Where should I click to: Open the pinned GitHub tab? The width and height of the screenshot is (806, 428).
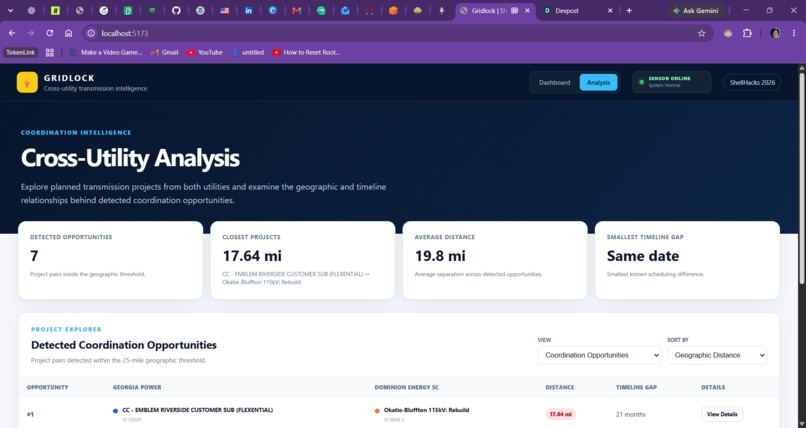click(176, 10)
